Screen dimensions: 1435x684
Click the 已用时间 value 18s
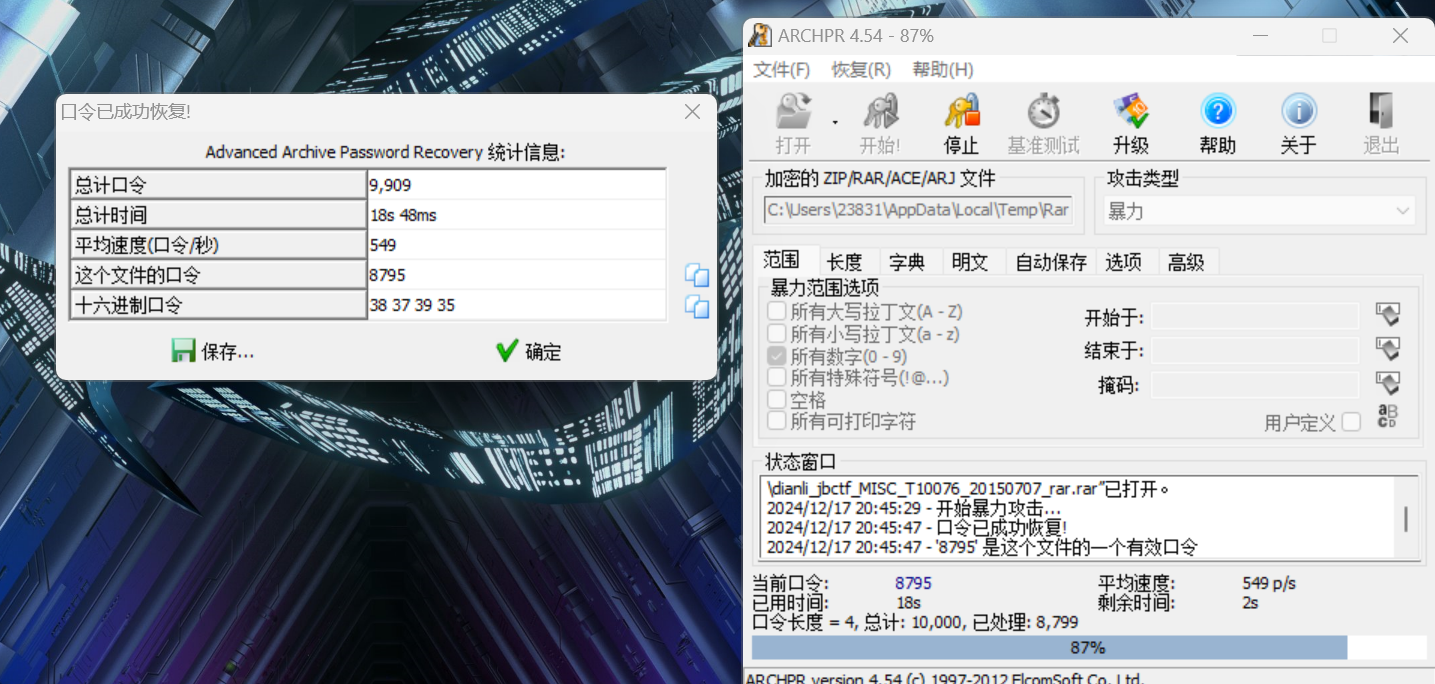908,603
